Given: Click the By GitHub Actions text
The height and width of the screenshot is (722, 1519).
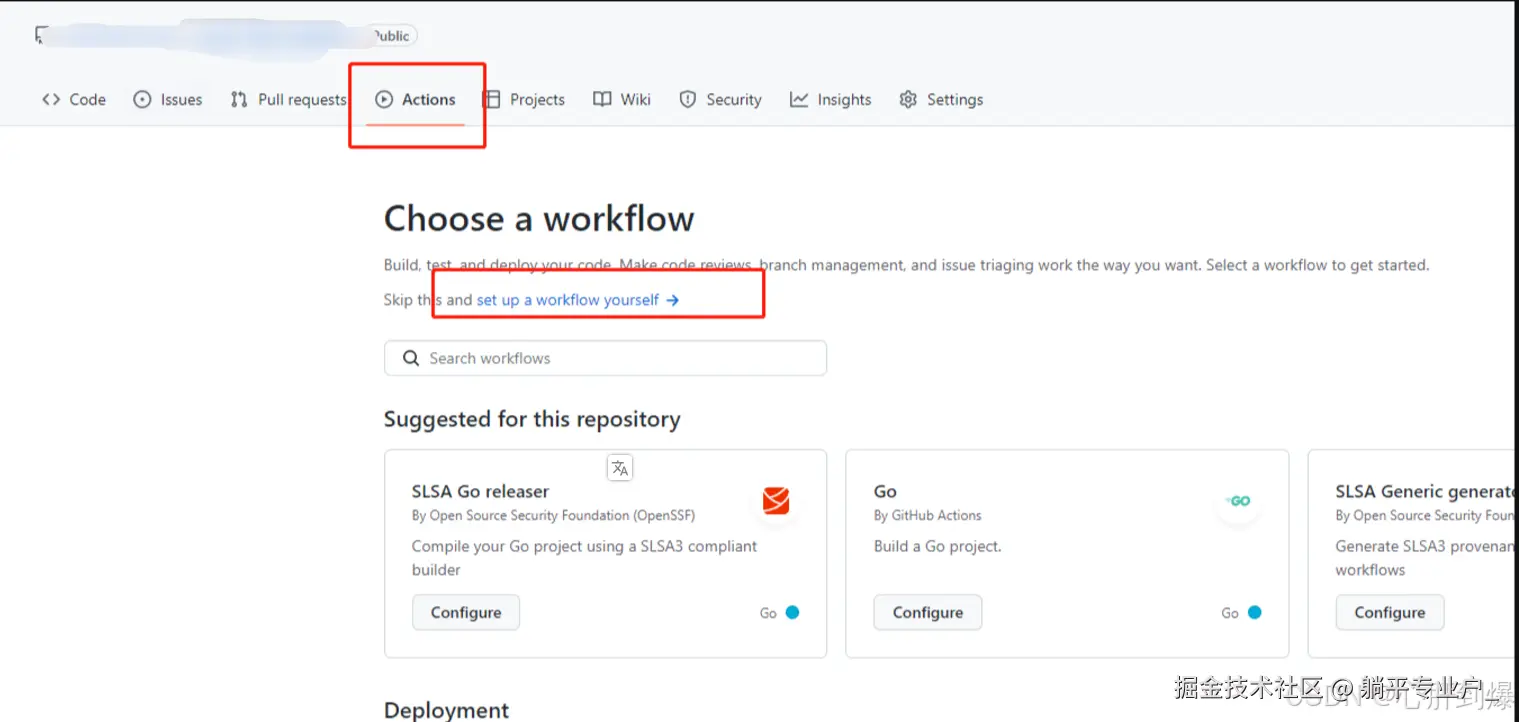Looking at the screenshot, I should pos(928,515).
